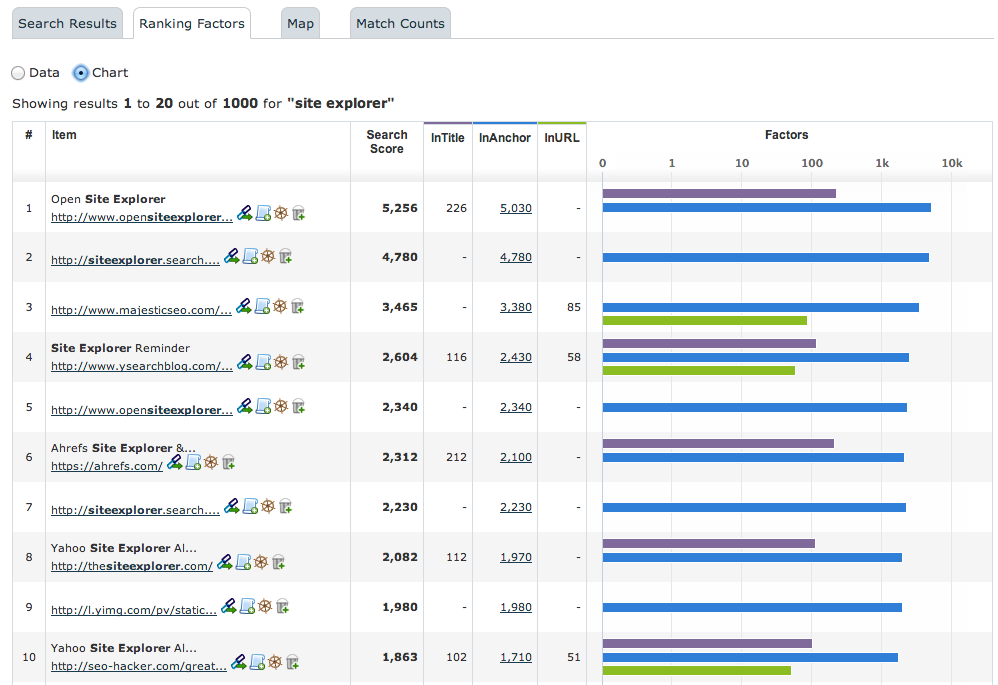The image size is (998, 685).
Task: Click scroll-plus icon in row scored 2,340
Action: (264, 406)
